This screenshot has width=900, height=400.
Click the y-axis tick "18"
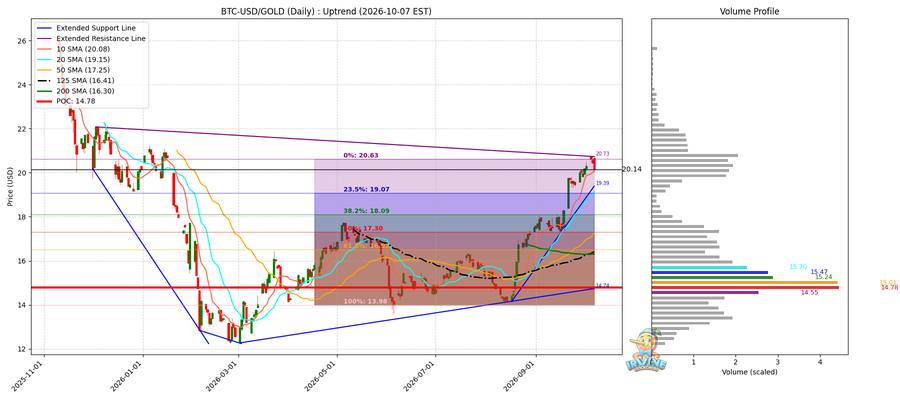click(x=21, y=217)
